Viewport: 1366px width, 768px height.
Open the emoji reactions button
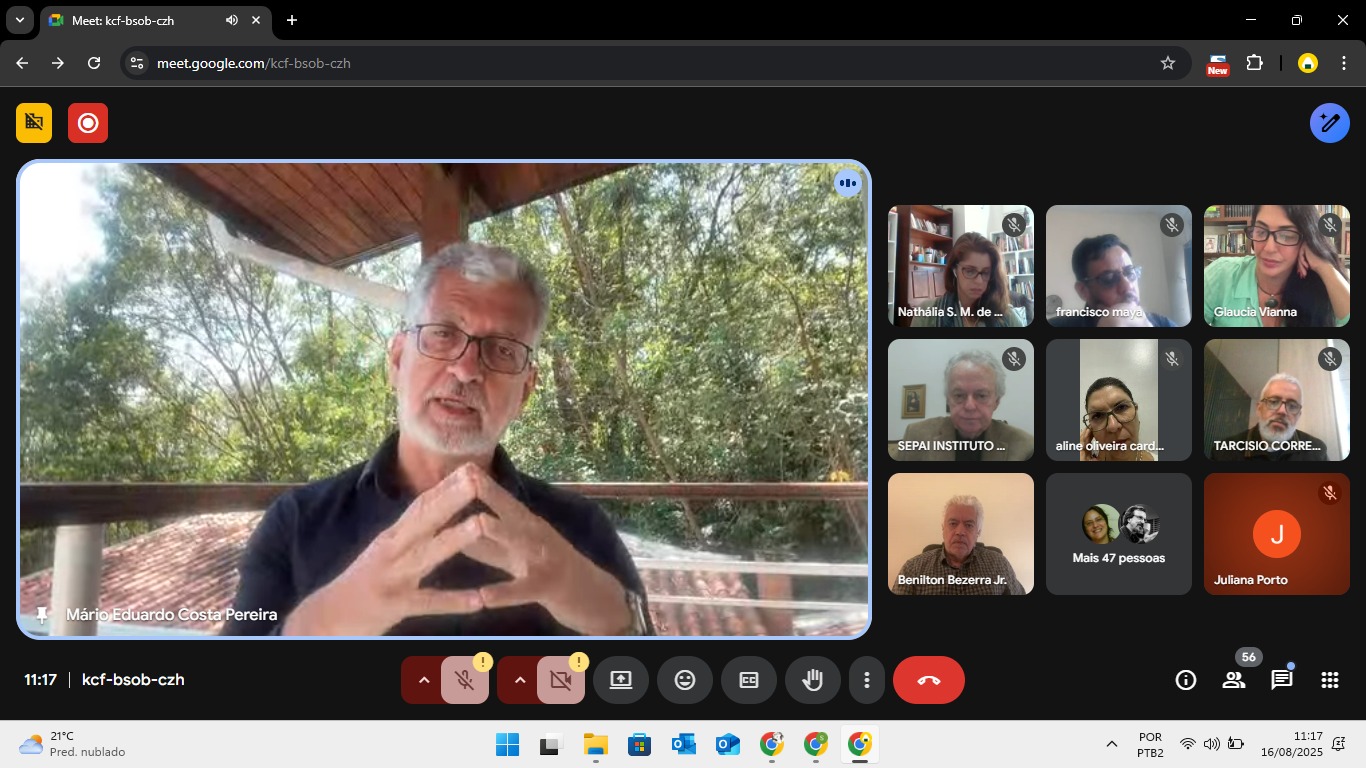coord(684,680)
